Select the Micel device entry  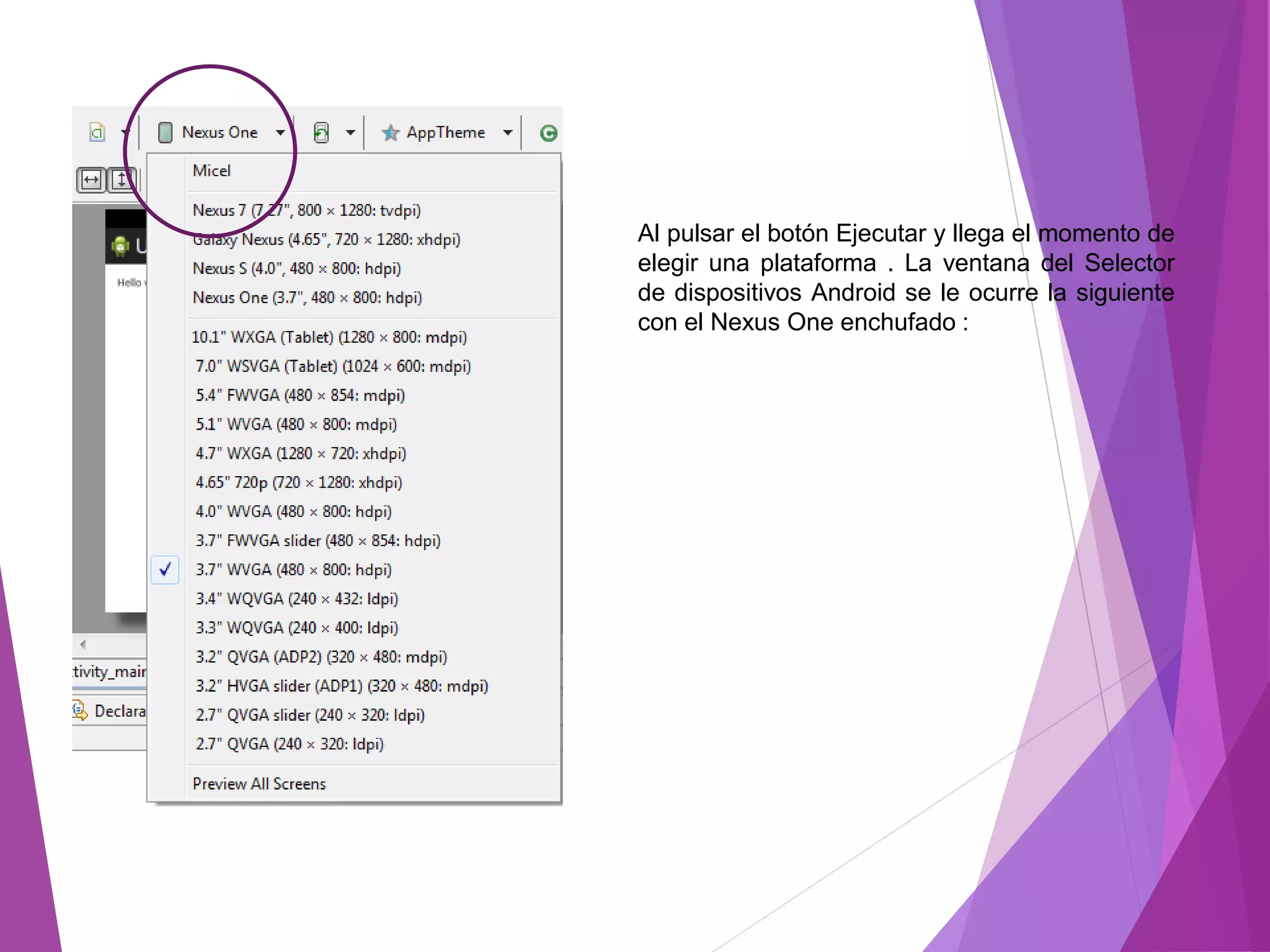coord(211,170)
